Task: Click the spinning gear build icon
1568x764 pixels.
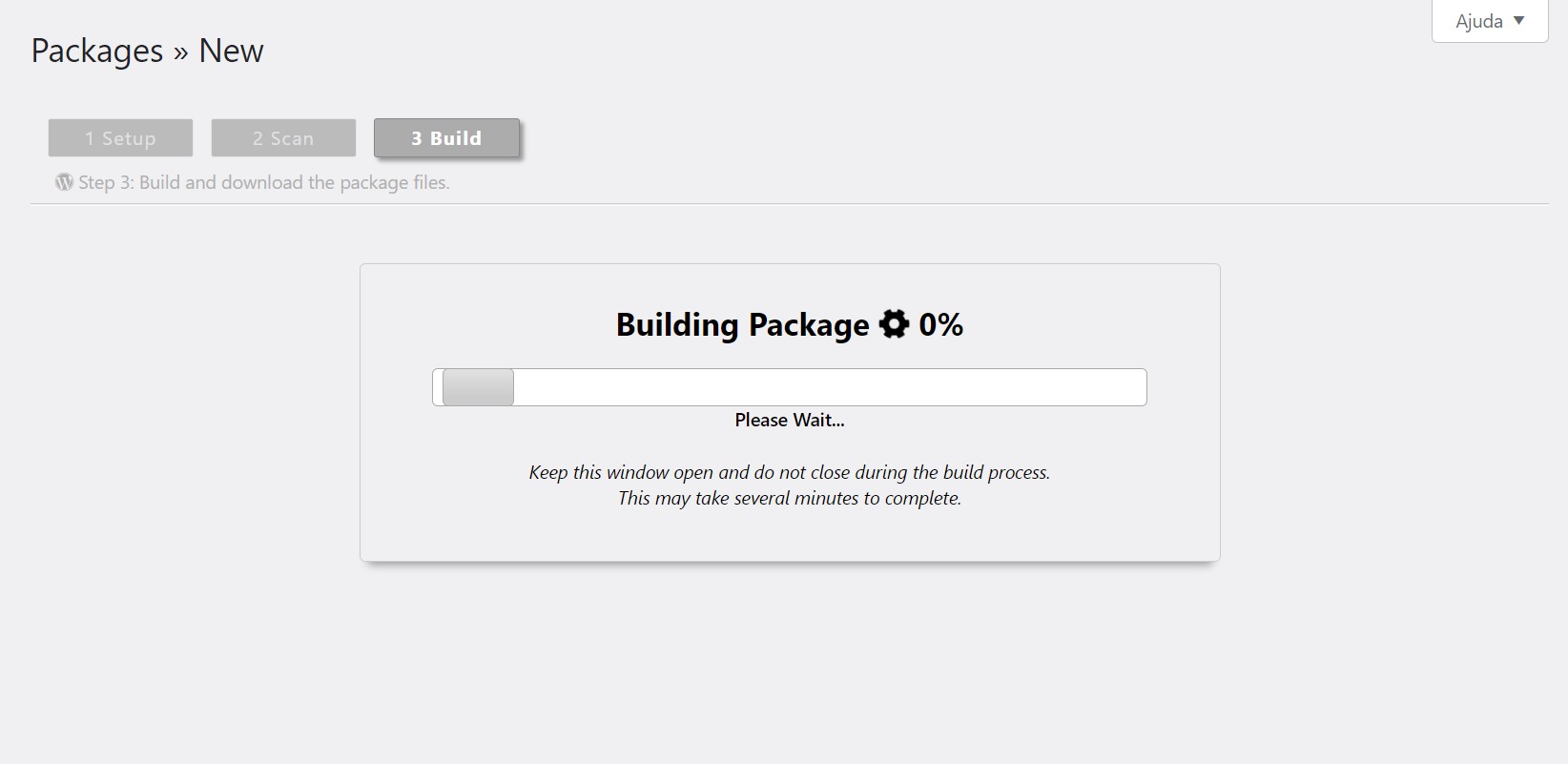Action: (x=894, y=324)
